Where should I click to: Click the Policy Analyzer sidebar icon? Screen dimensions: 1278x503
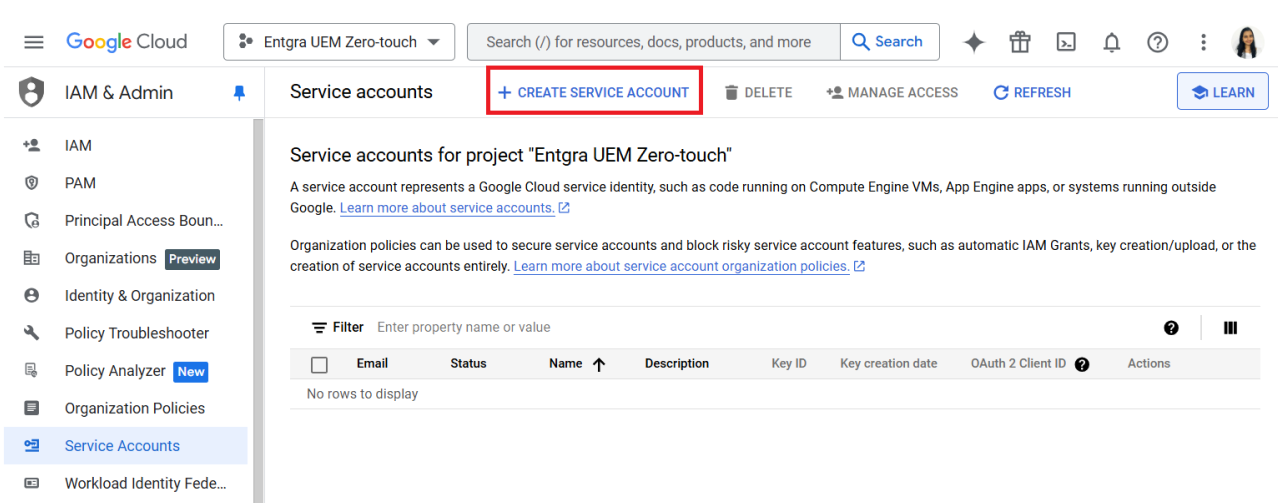coord(31,370)
